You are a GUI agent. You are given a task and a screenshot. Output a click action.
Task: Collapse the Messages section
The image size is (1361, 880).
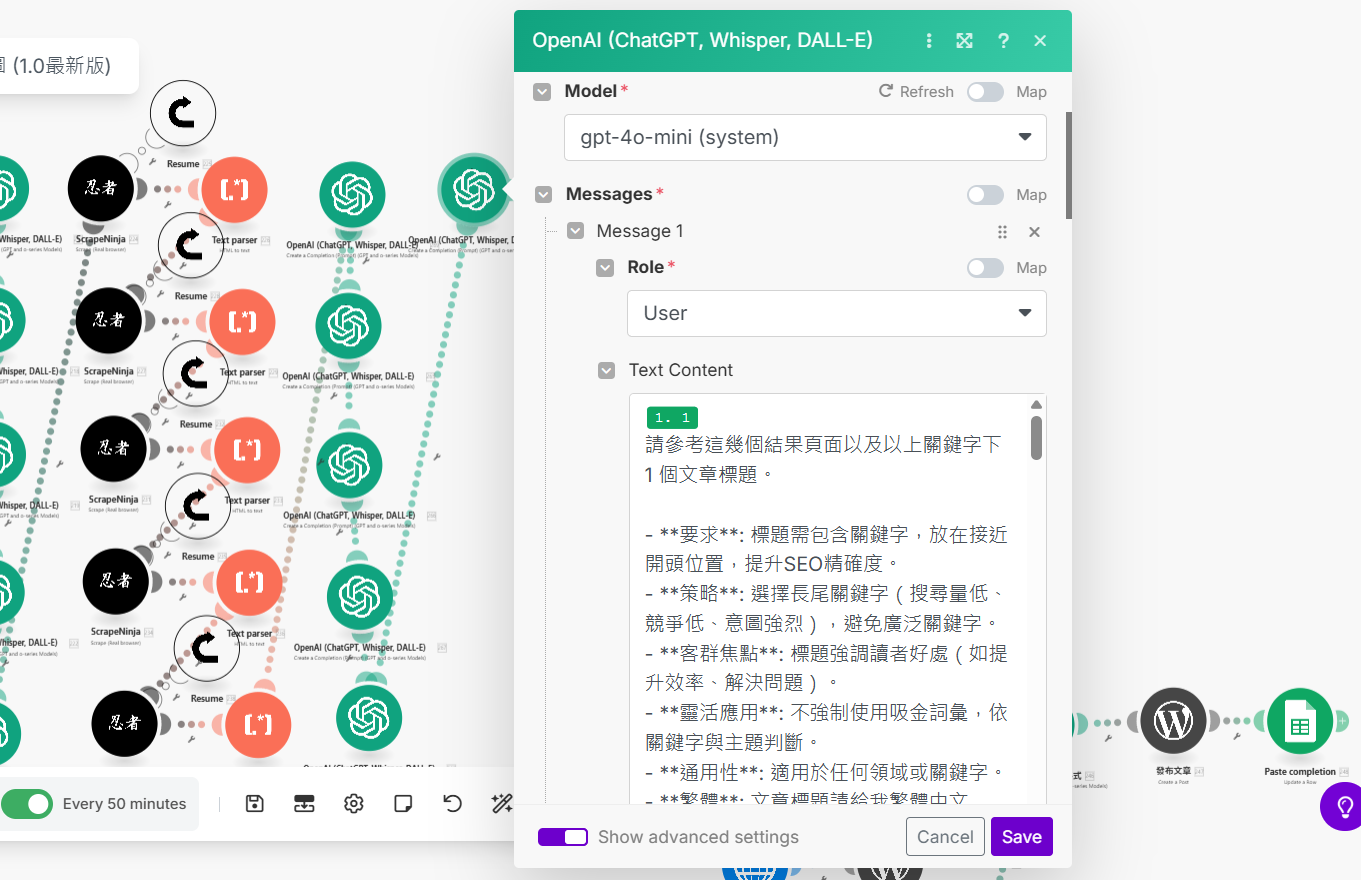[543, 194]
